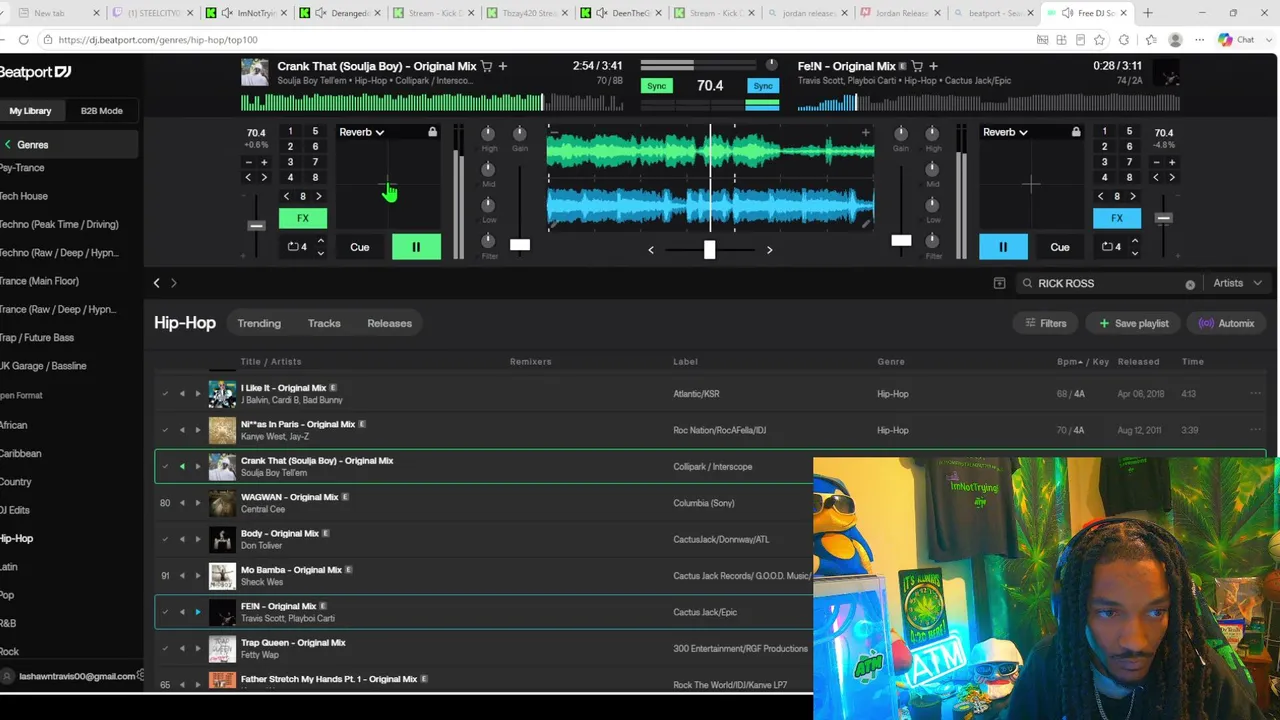Toggle Sync on the right deck
1280x720 pixels.
[763, 86]
